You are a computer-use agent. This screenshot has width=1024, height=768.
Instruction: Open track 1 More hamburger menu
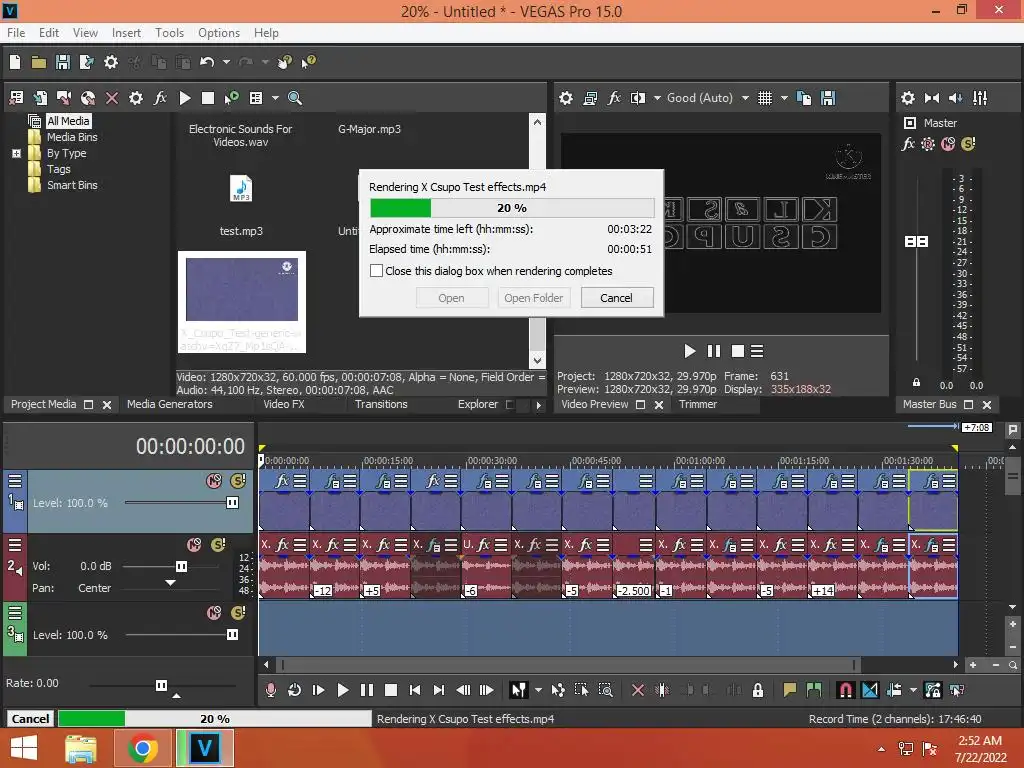pyautogui.click(x=15, y=481)
